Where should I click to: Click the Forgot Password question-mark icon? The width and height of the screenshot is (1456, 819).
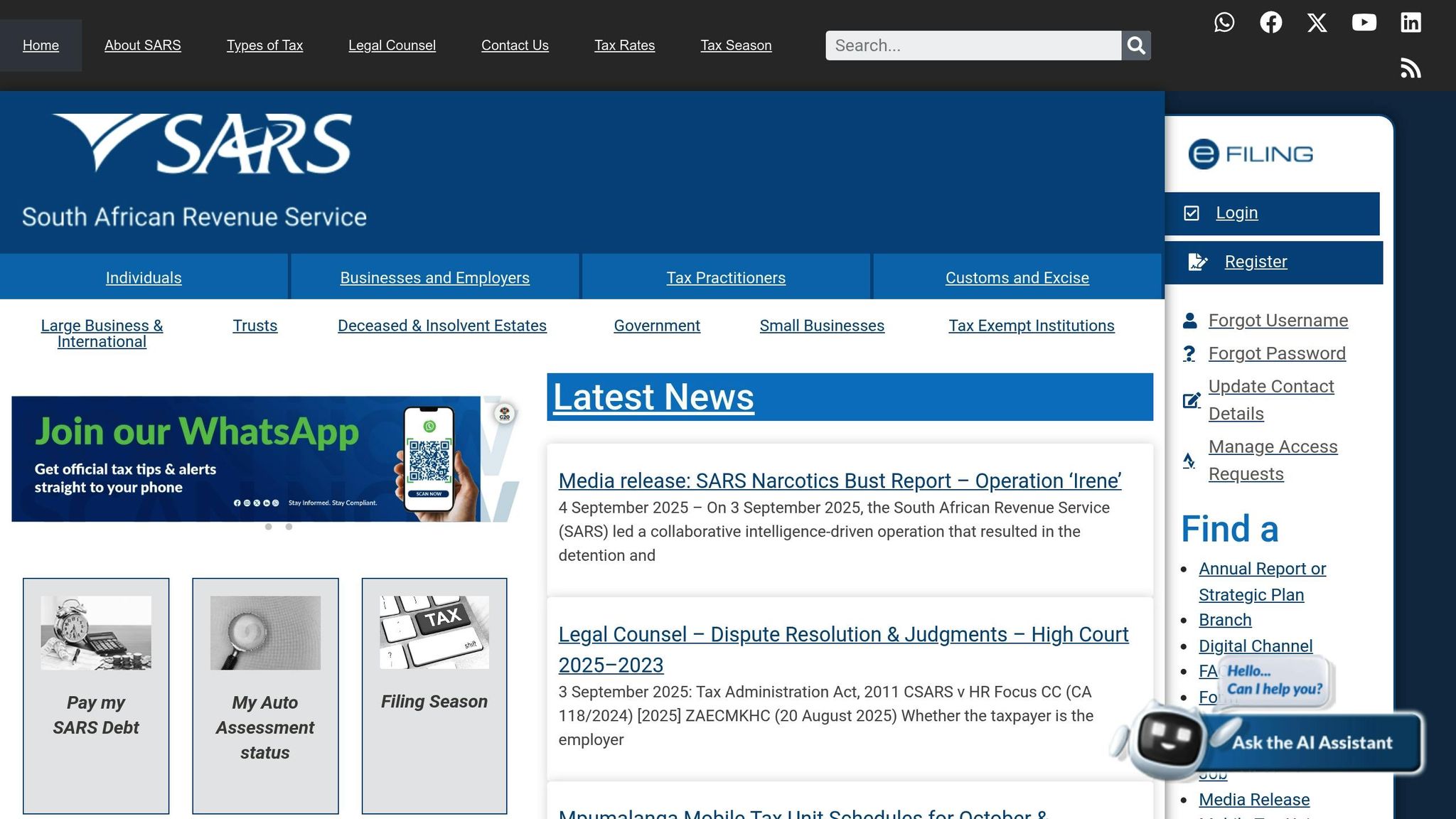(1189, 353)
